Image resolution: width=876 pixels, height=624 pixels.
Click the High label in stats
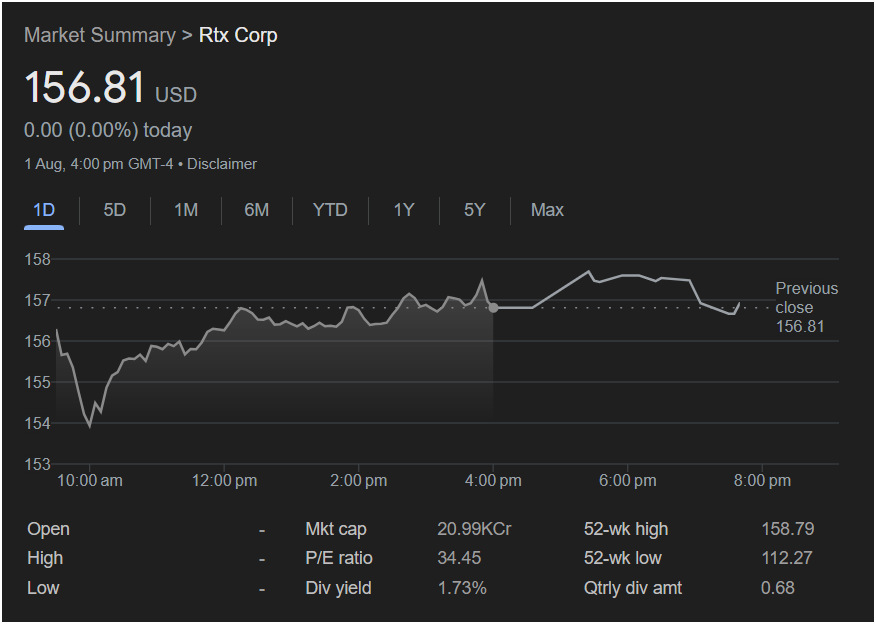click(45, 558)
